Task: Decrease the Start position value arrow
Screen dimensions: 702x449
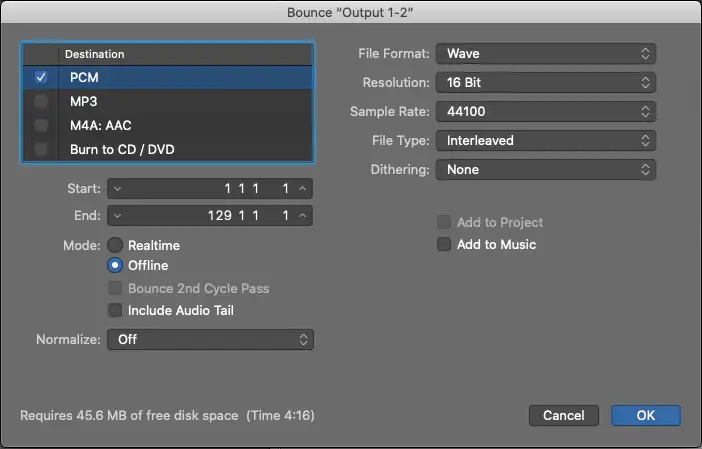Action: (x=119, y=188)
